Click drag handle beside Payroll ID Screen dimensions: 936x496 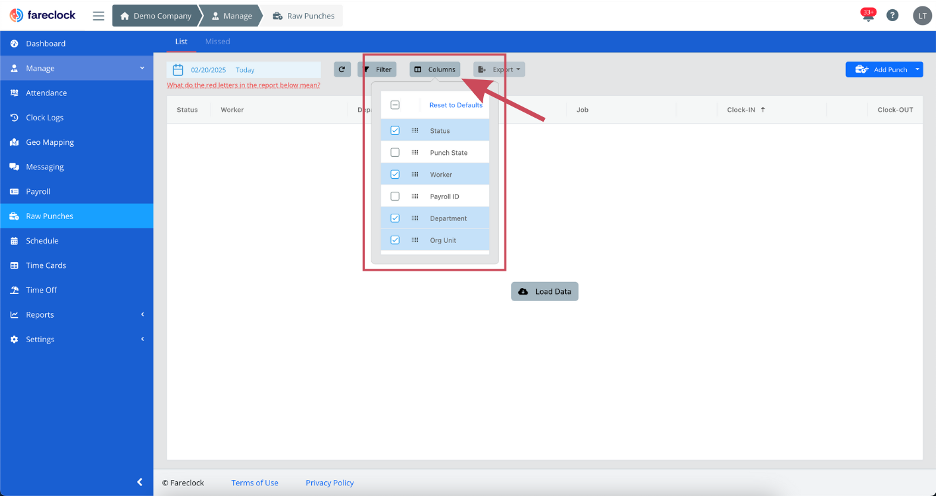415,196
